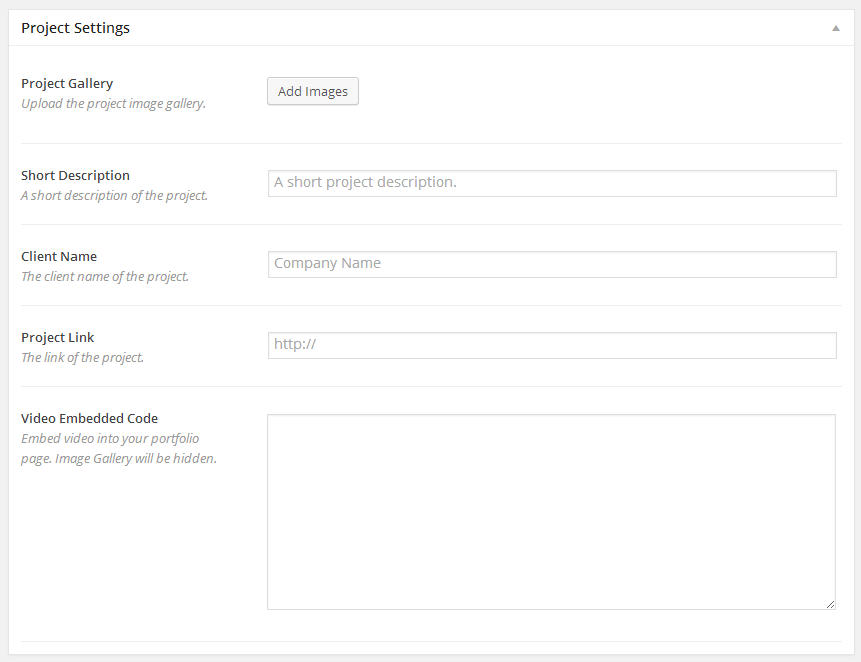This screenshot has height=662, width=861.
Task: Click the Video Embedded Code label
Action: coord(89,418)
